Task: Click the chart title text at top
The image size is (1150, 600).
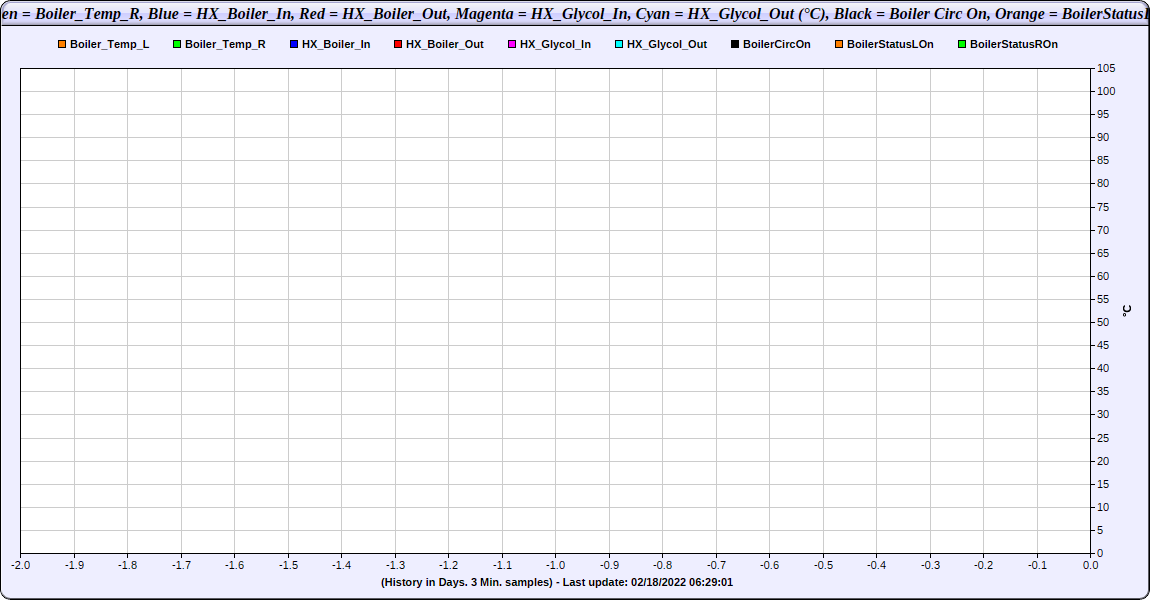Action: click(575, 14)
